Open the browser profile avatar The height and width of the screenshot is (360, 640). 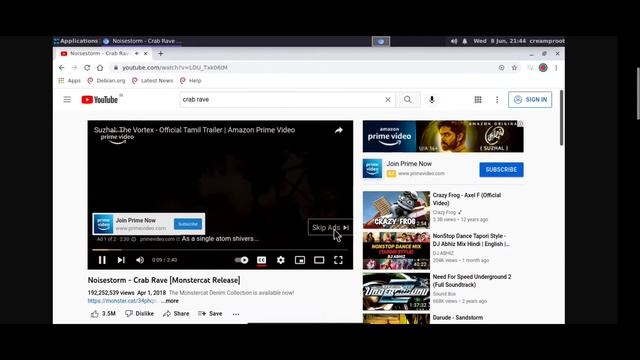tap(543, 68)
